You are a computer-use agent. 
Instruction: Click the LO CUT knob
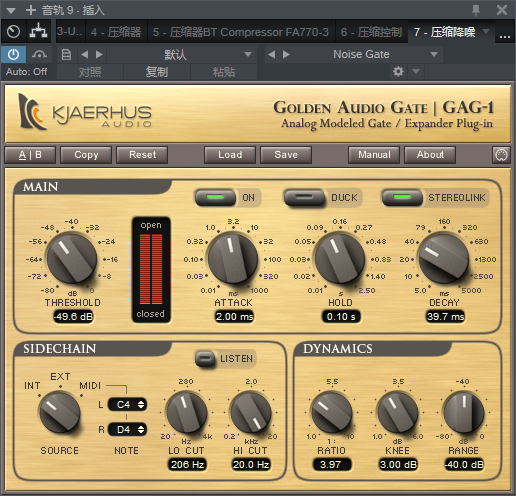coord(186,413)
